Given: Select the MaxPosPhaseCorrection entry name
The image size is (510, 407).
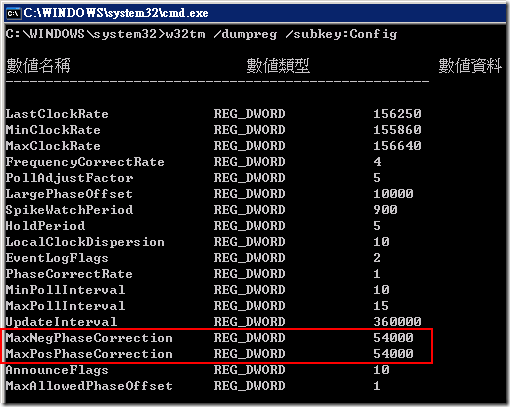Looking at the screenshot, I should pos(89,354).
